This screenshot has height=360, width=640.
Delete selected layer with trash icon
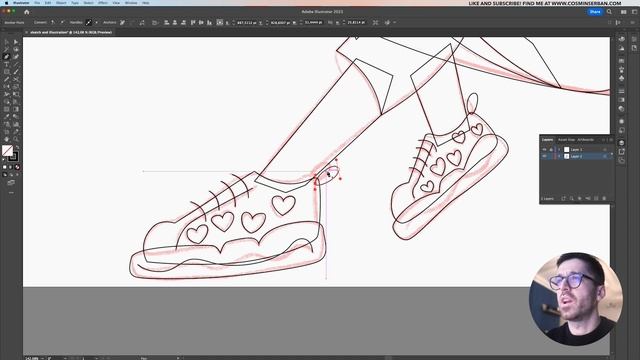[604, 198]
